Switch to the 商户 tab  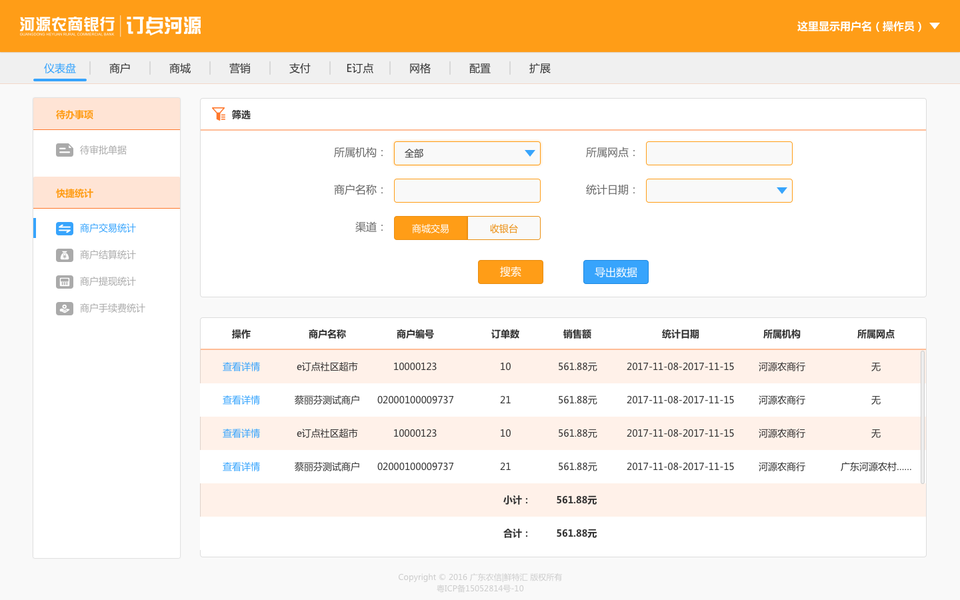click(119, 69)
